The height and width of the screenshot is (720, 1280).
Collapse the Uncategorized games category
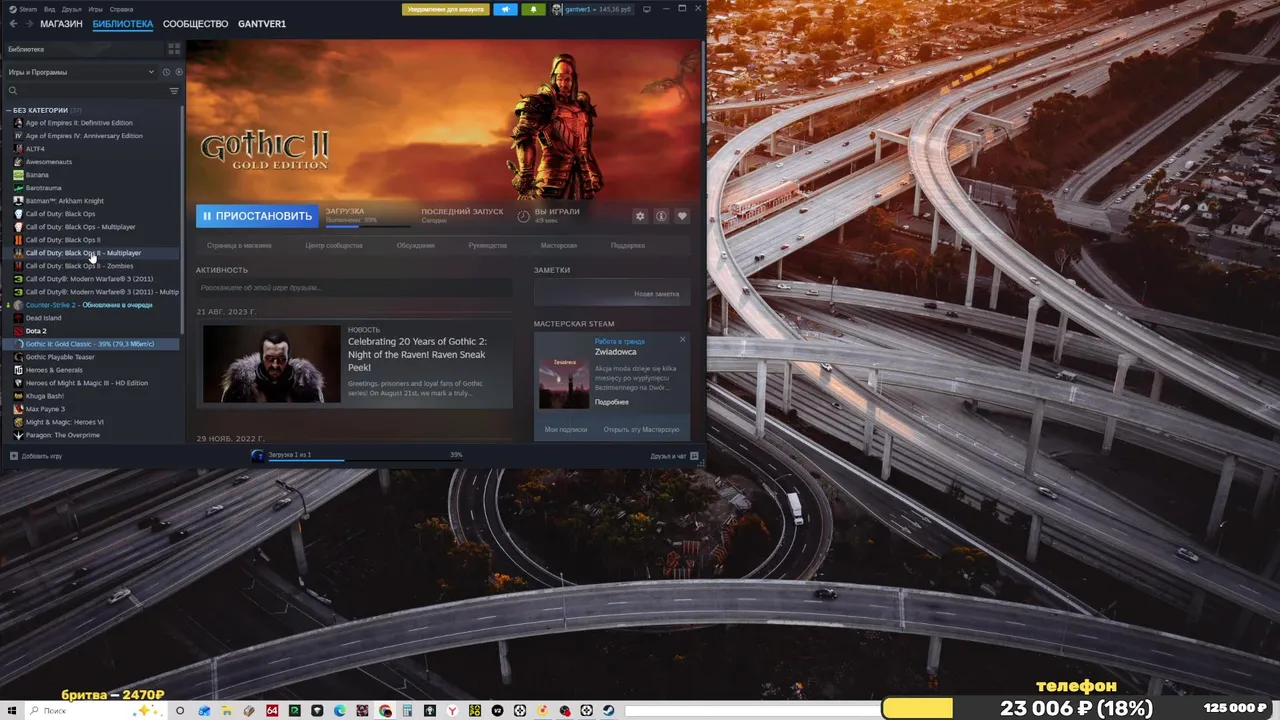pyautogui.click(x=9, y=110)
